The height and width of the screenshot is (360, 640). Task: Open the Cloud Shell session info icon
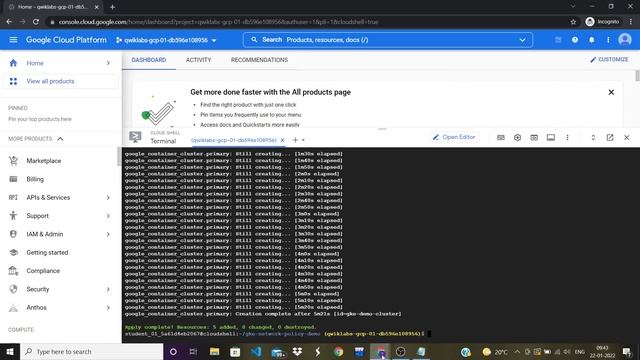[x=551, y=138]
